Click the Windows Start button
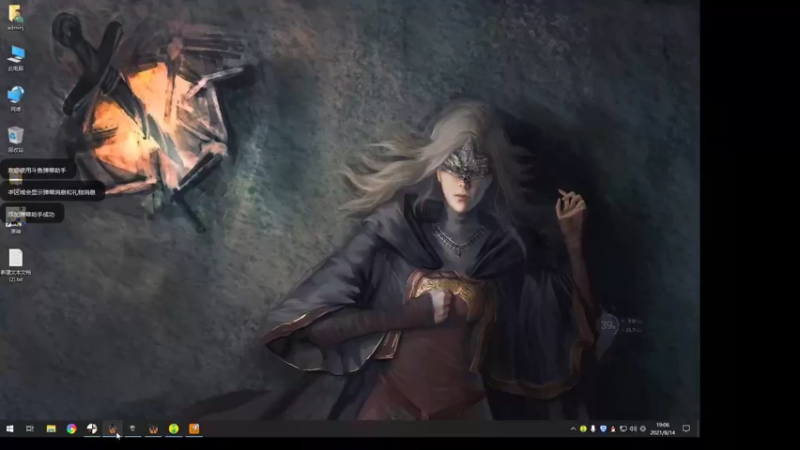This screenshot has width=800, height=450. [10, 429]
